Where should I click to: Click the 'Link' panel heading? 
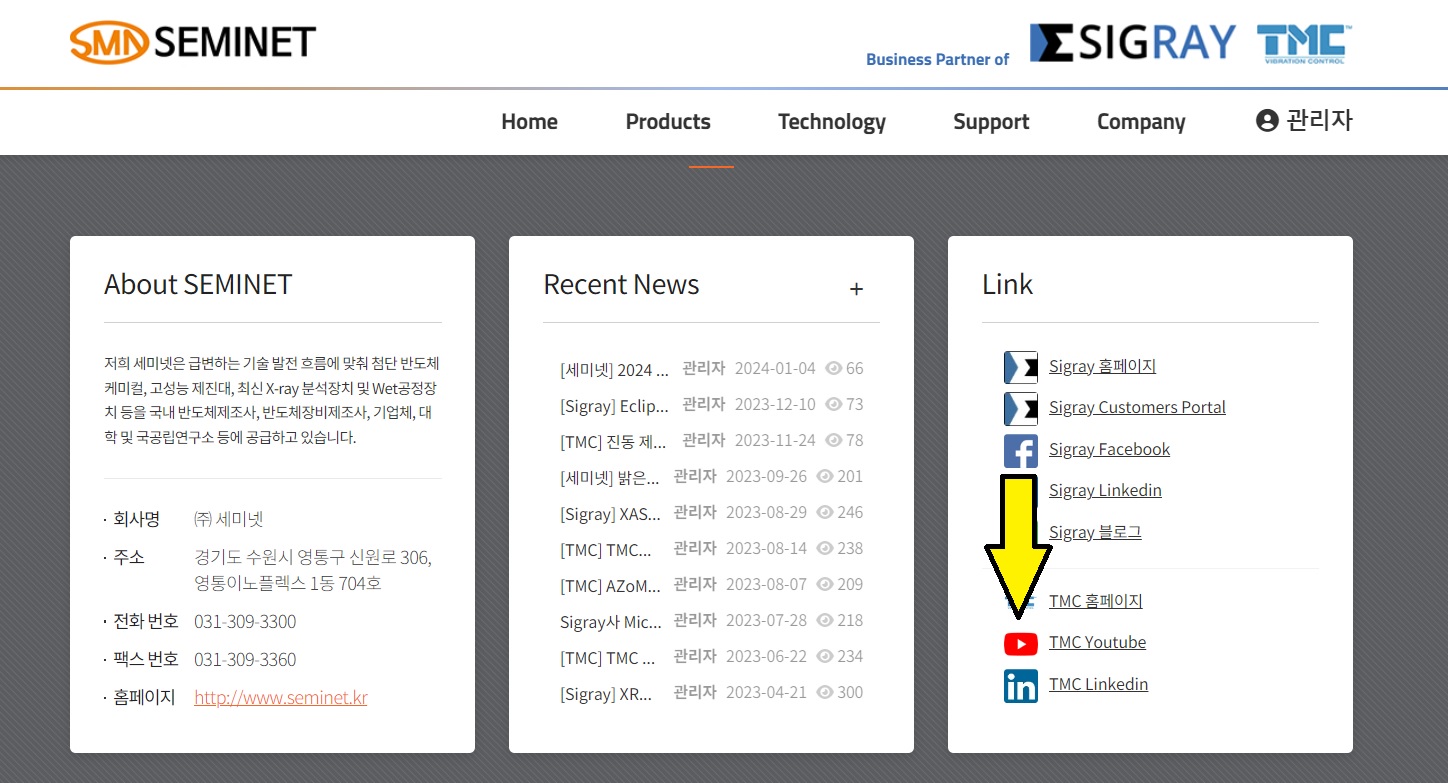(x=1007, y=285)
